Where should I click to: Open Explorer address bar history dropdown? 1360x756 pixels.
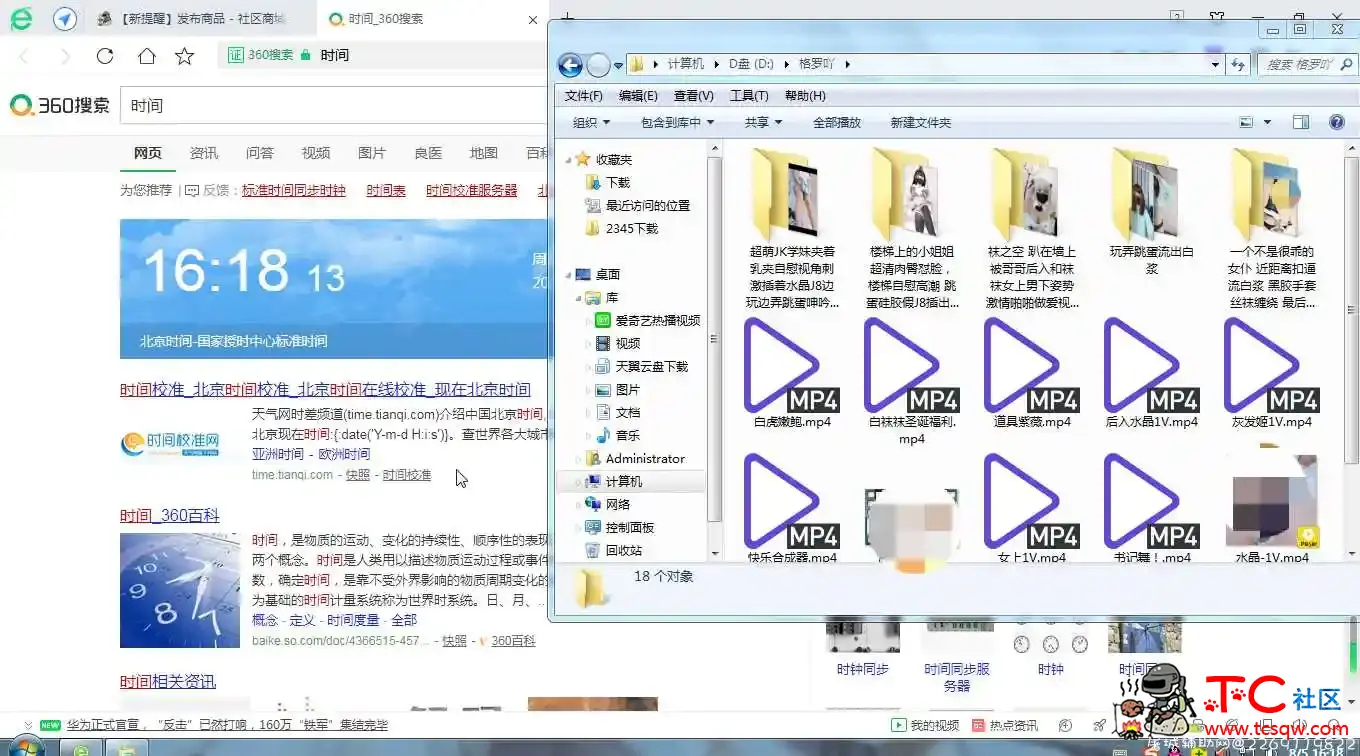point(1215,64)
